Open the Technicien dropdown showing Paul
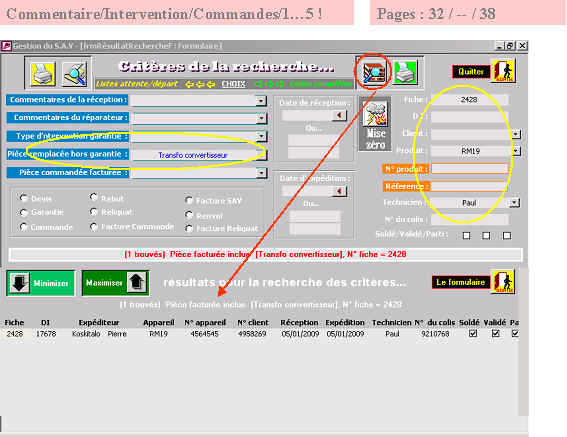This screenshot has height=437, width=567. (x=513, y=203)
